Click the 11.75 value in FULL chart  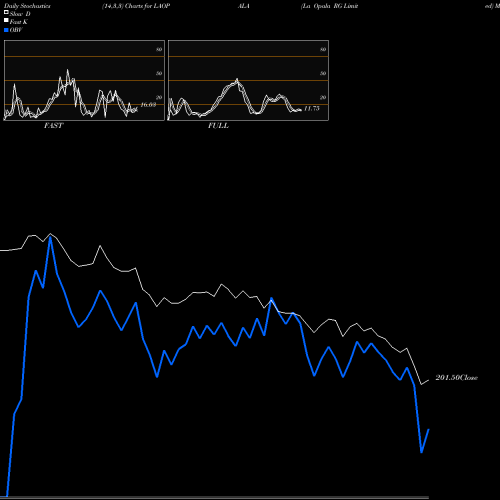312,108
